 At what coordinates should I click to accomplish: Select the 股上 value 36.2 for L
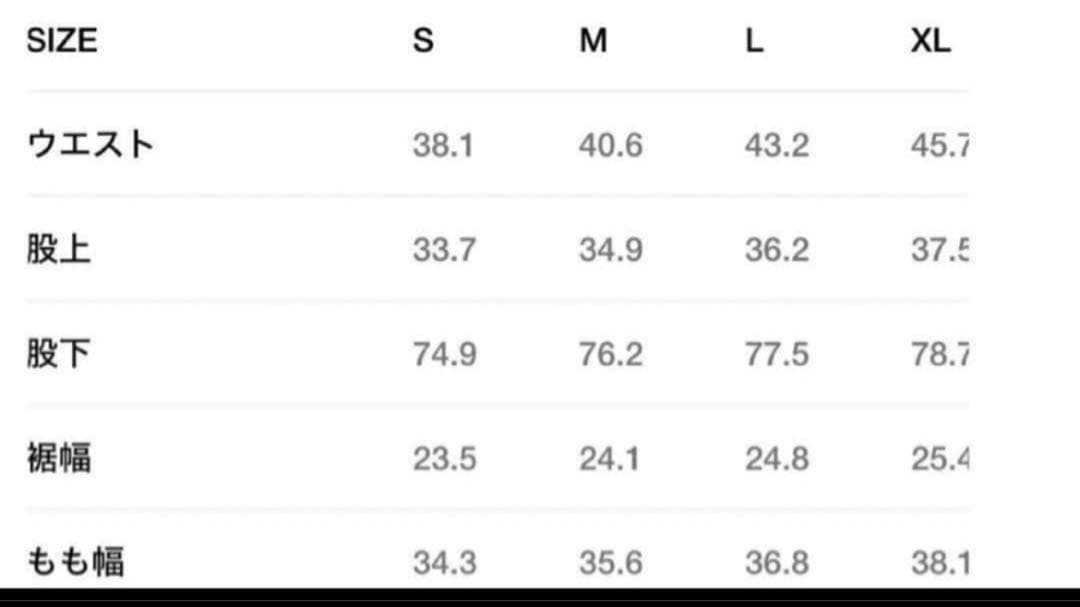tap(776, 250)
